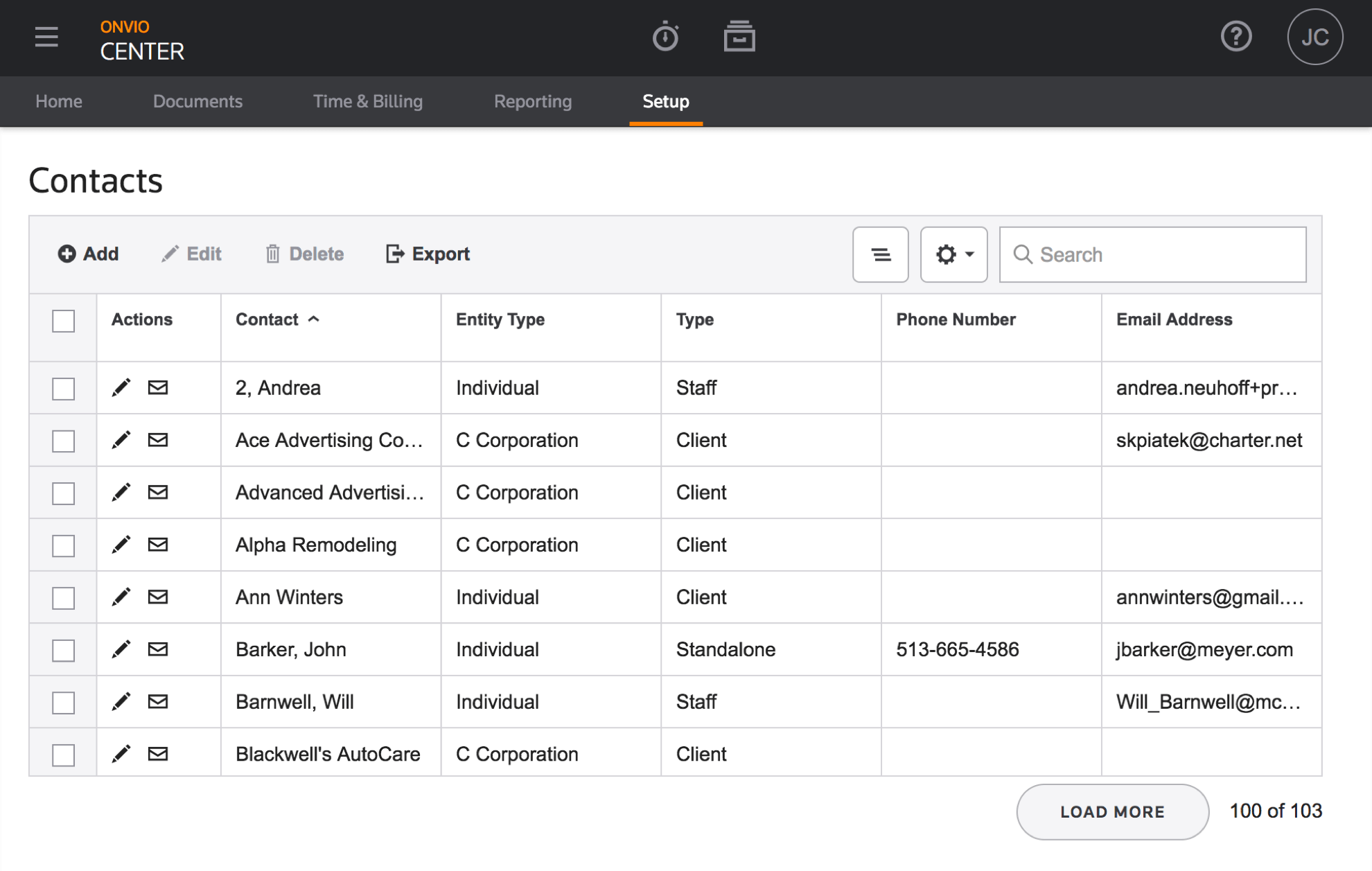Click the Entity Type column header
Image resolution: width=1372 pixels, height=871 pixels.
point(500,319)
